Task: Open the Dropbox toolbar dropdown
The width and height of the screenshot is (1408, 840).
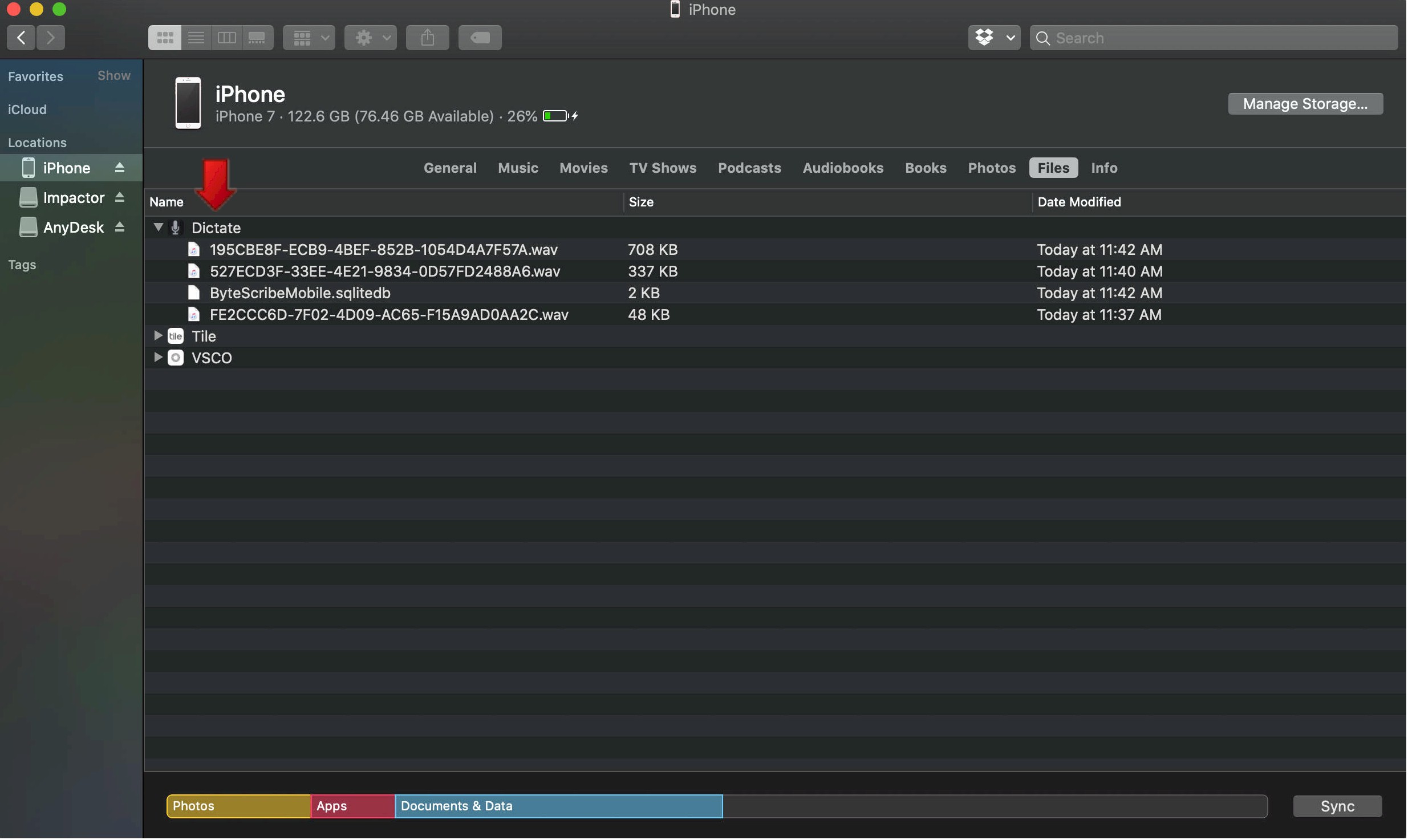Action: point(995,38)
